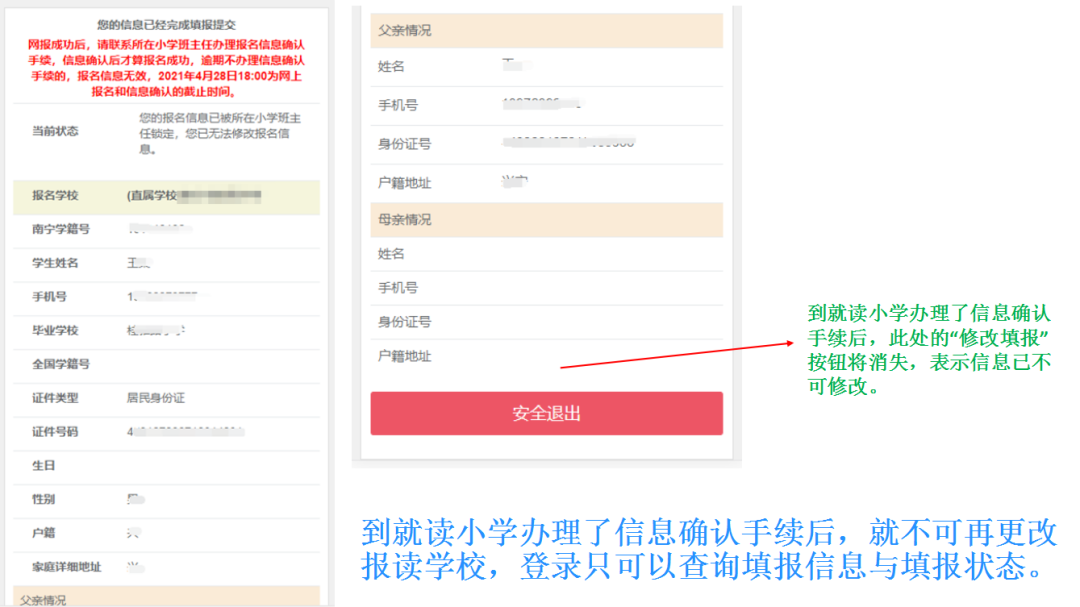Click the 当前状态 label
Viewport: 1080px width, 607px height.
(x=55, y=131)
